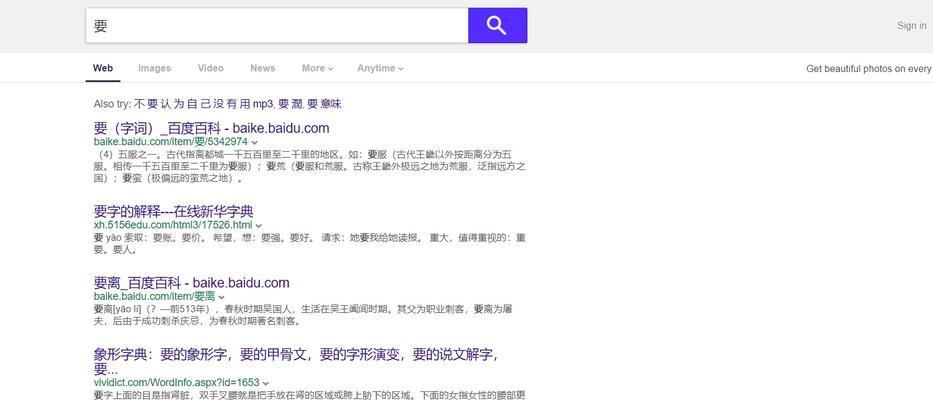The height and width of the screenshot is (400, 933).
Task: Open result 象形字典：要的象形字
Action: click(x=296, y=361)
